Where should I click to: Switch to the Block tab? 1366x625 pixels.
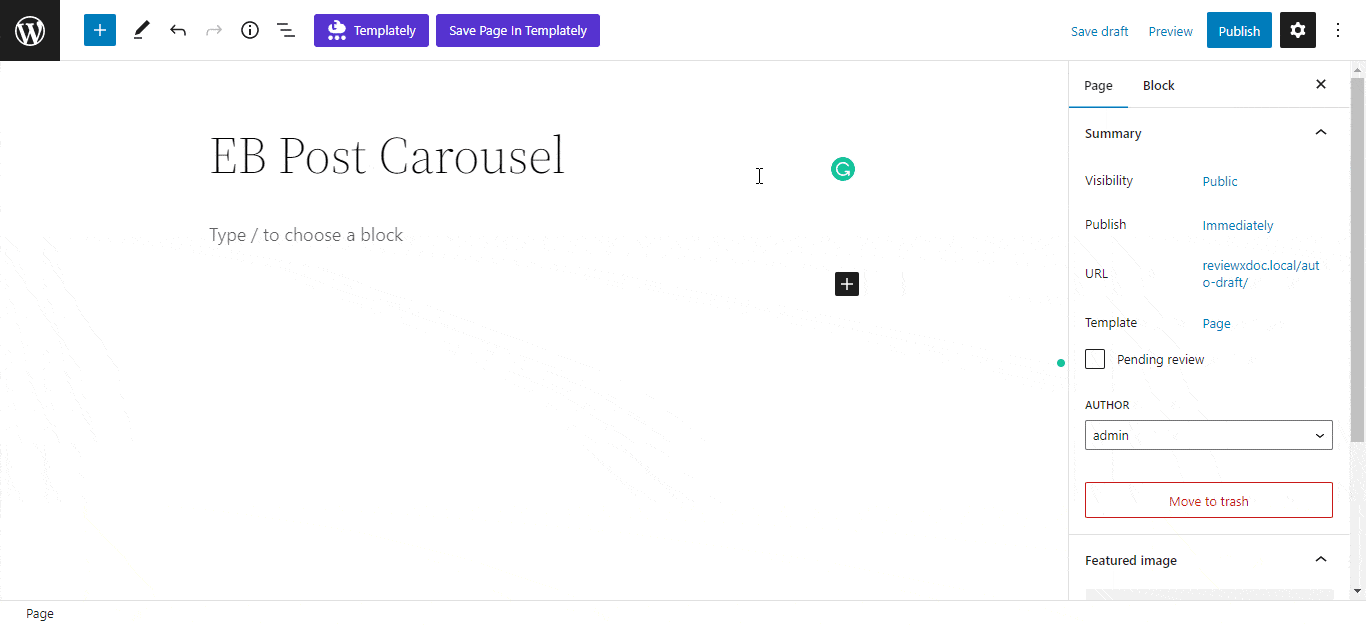pos(1159,85)
